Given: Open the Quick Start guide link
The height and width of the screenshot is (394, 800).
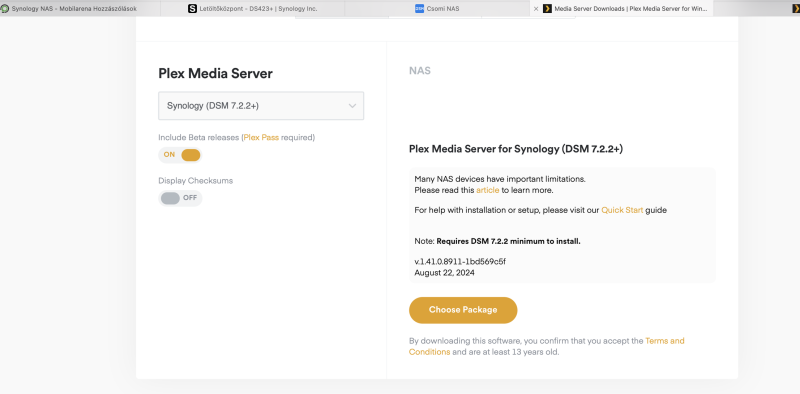Looking at the screenshot, I should (622, 210).
